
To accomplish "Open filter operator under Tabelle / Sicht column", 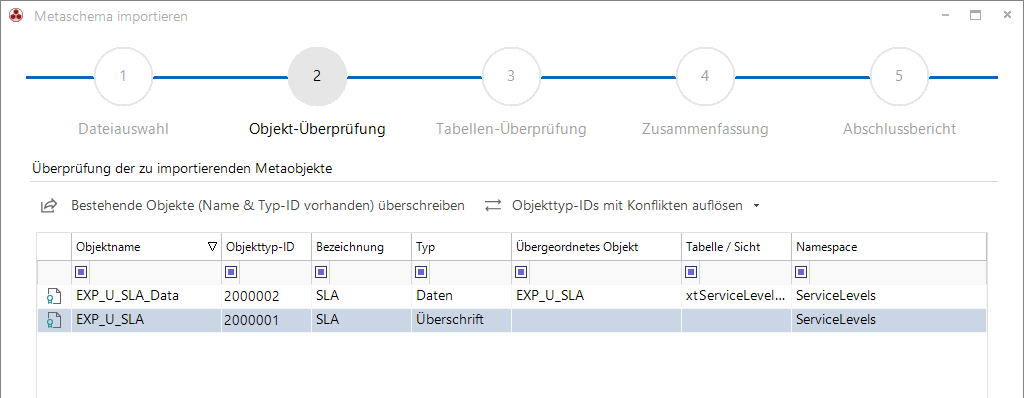I will [x=692, y=272].
